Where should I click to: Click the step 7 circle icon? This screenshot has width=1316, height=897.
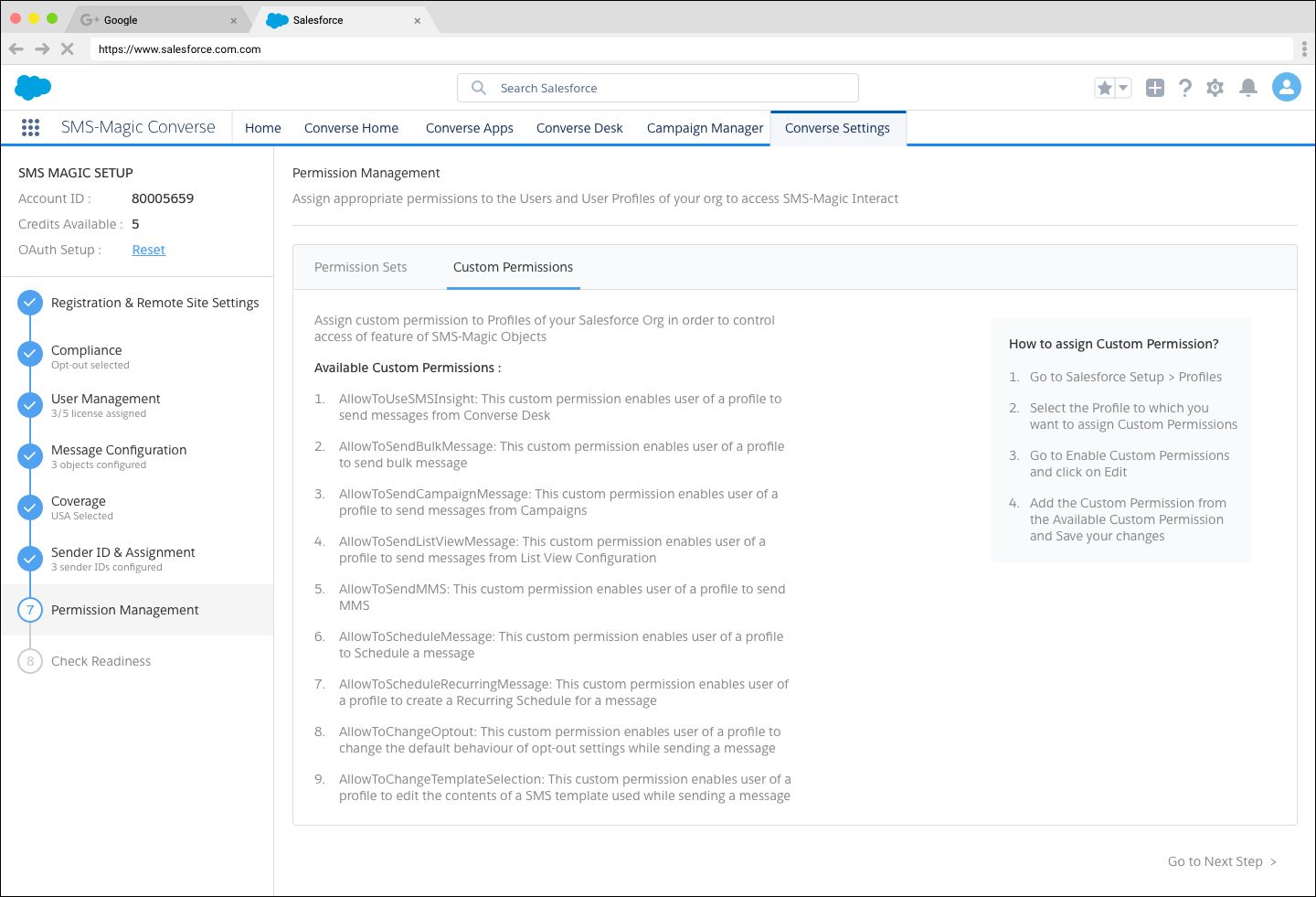[30, 610]
